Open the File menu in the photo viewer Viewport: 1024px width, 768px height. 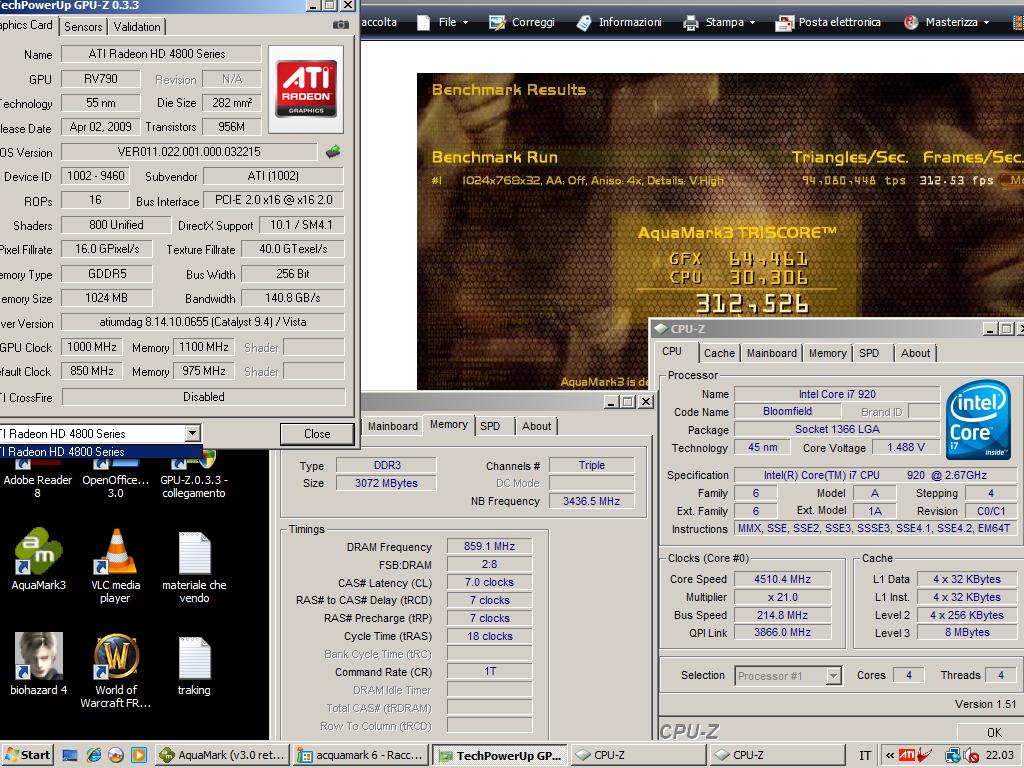point(443,22)
